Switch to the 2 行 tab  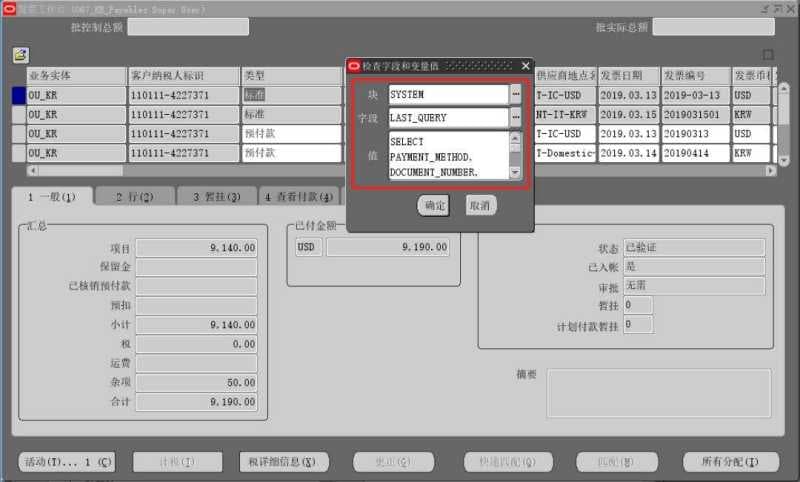coord(135,197)
